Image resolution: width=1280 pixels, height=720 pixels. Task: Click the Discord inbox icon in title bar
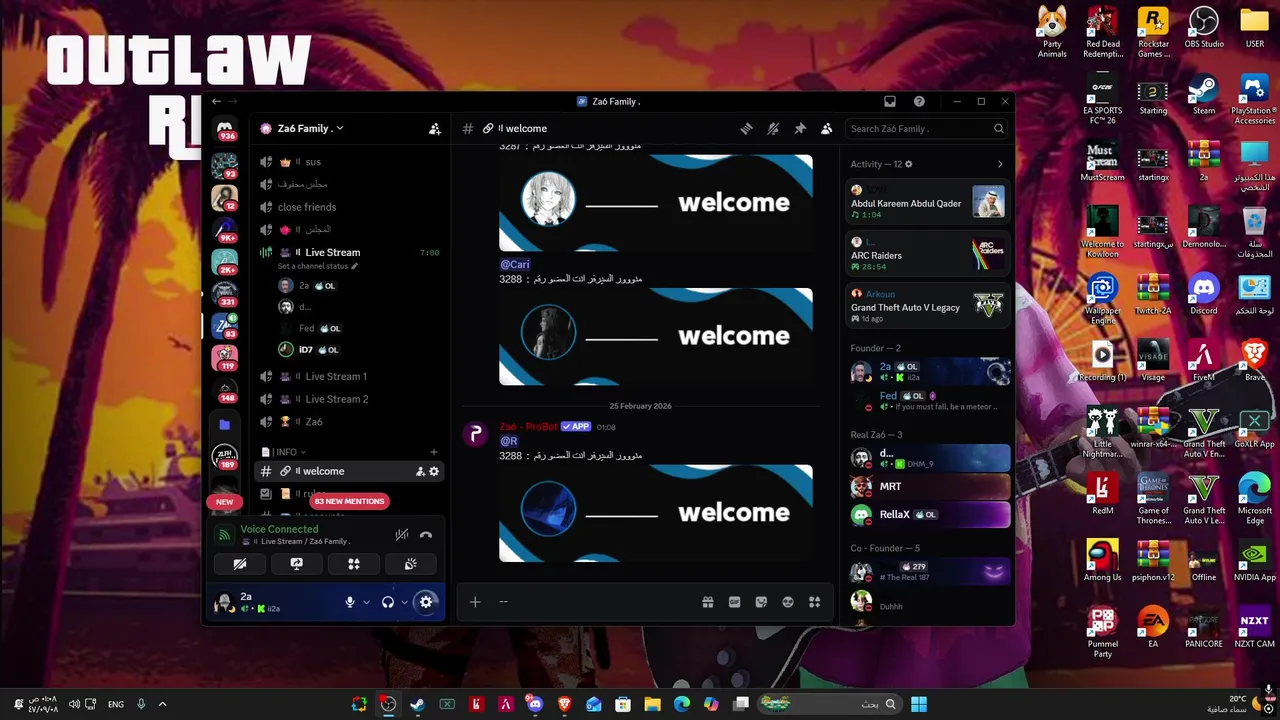tap(890, 101)
